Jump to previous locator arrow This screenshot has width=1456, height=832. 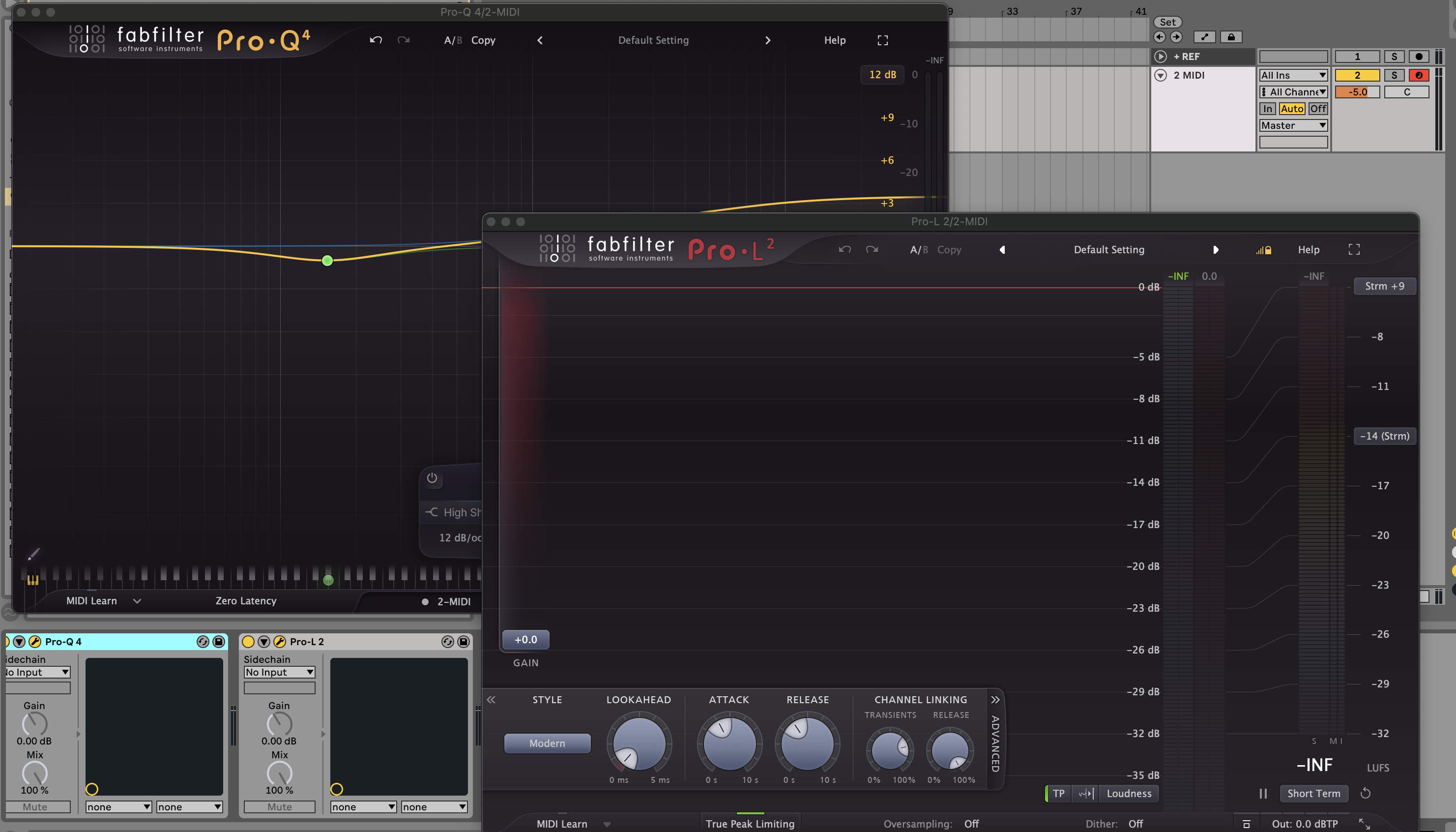point(1160,37)
